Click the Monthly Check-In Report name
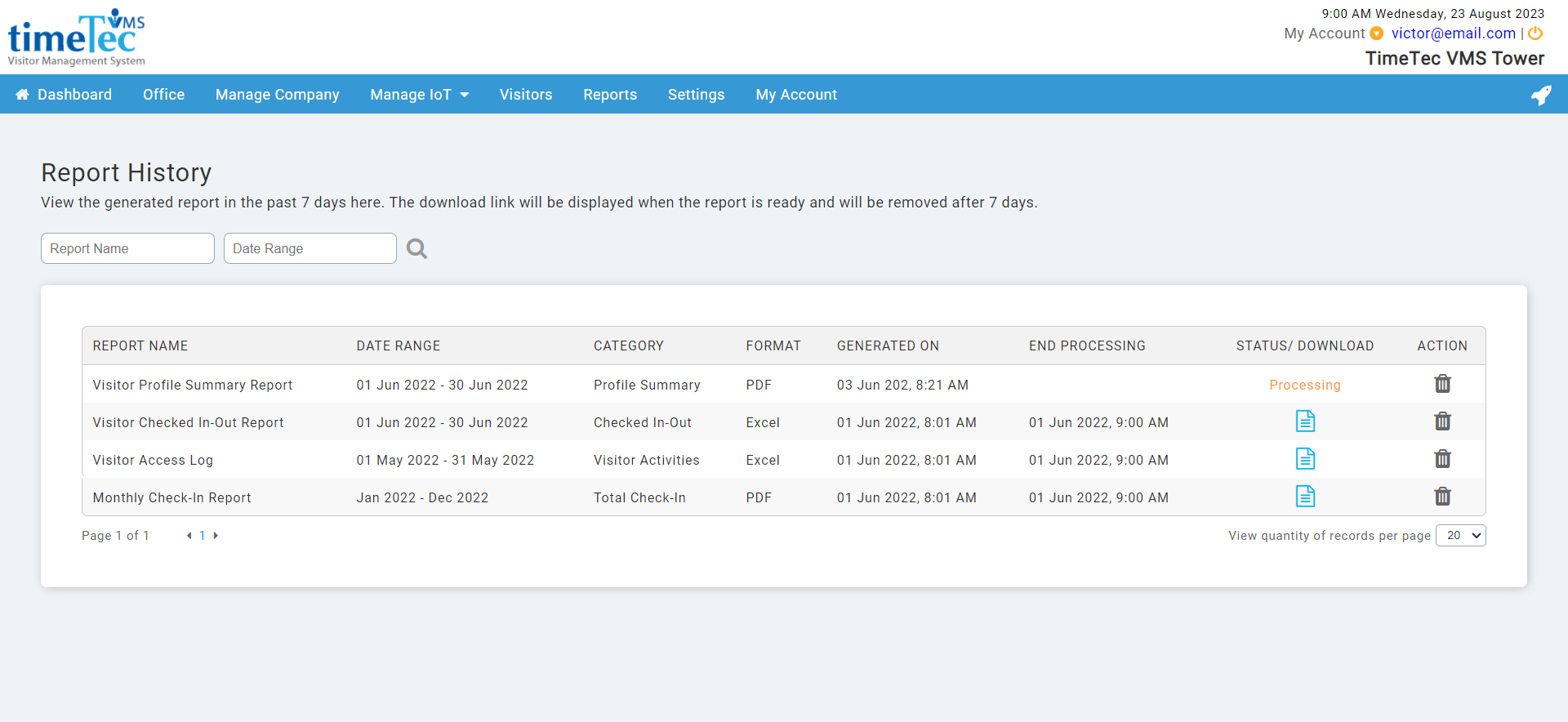This screenshot has height=722, width=1568. (x=172, y=497)
